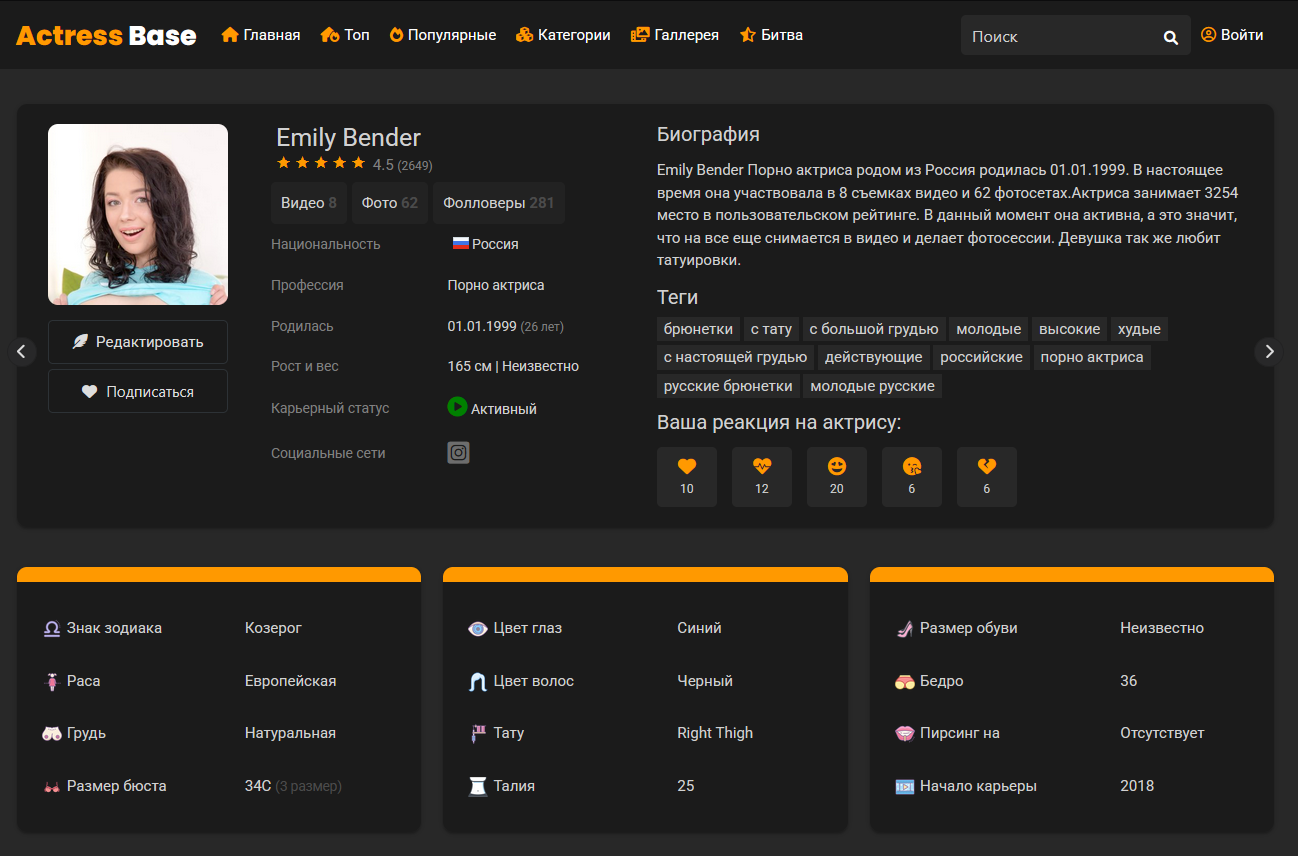Open the profile photo thumbnail
The height and width of the screenshot is (856, 1298).
click(x=138, y=214)
